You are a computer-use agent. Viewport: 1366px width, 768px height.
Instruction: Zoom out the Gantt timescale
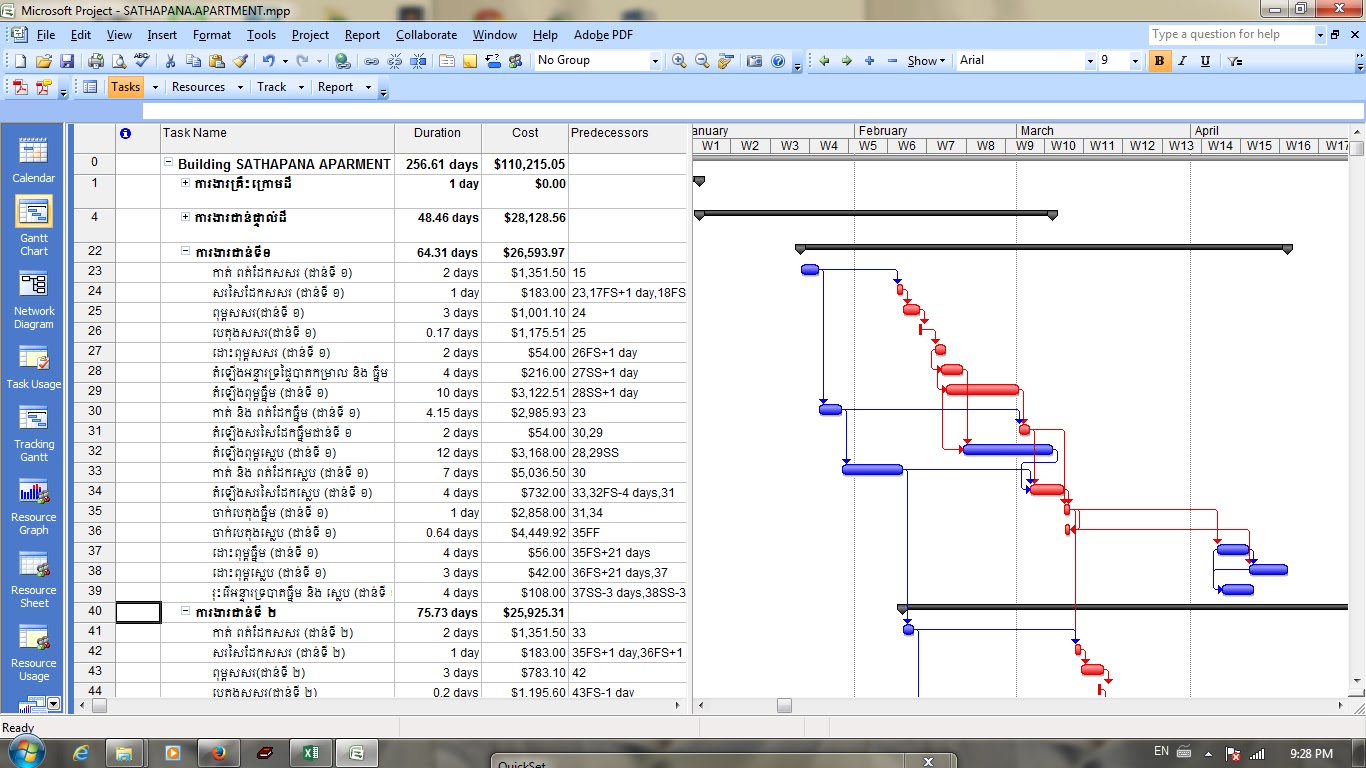coord(702,61)
